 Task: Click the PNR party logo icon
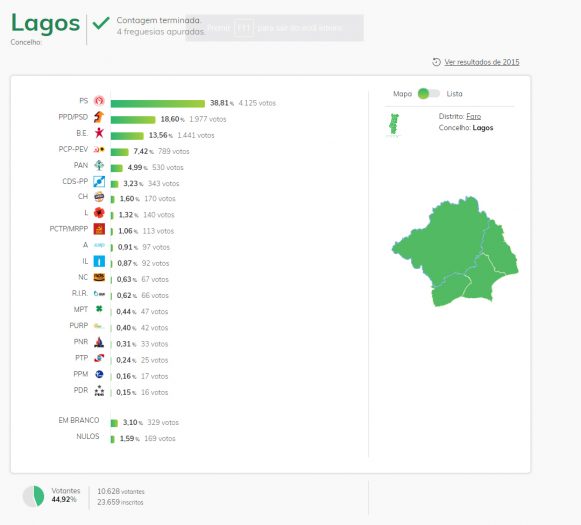(x=99, y=342)
